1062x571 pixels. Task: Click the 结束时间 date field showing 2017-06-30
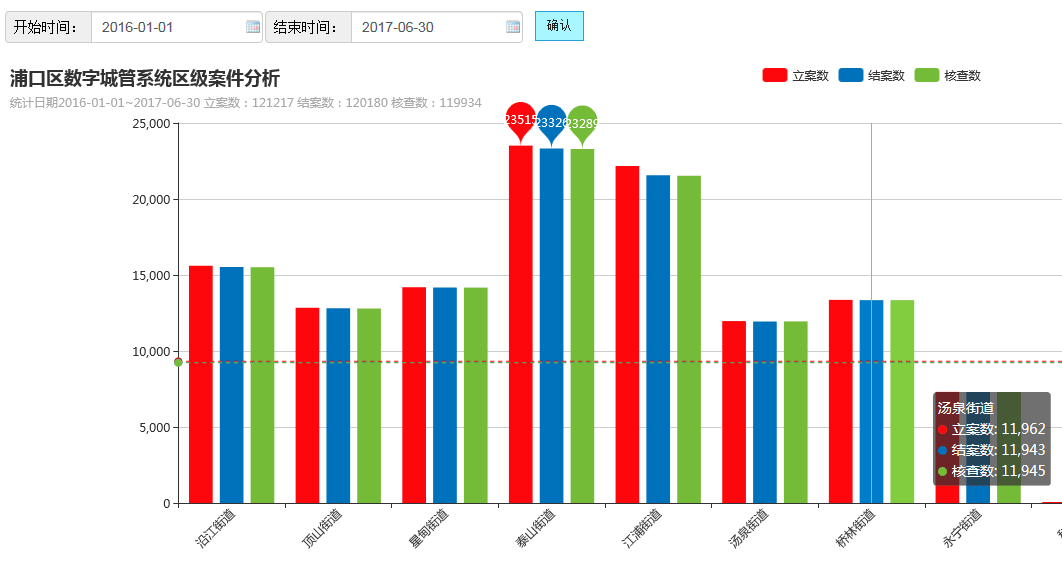(426, 27)
